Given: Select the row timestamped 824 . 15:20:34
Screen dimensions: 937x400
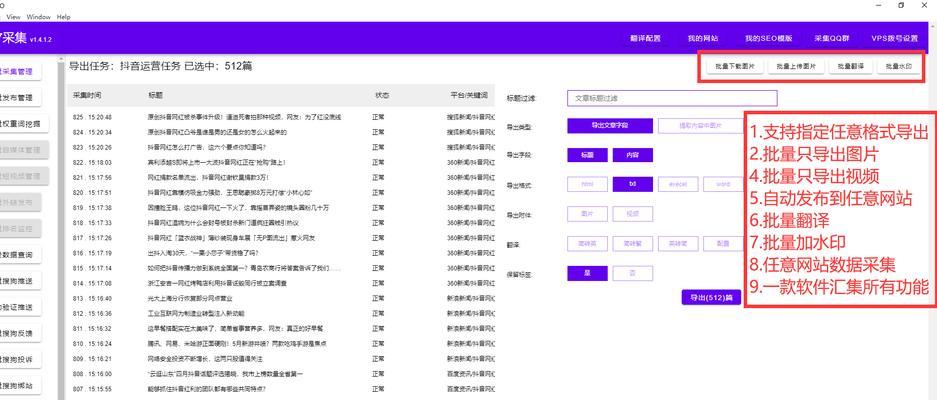Looking at the screenshot, I should pos(281,132).
